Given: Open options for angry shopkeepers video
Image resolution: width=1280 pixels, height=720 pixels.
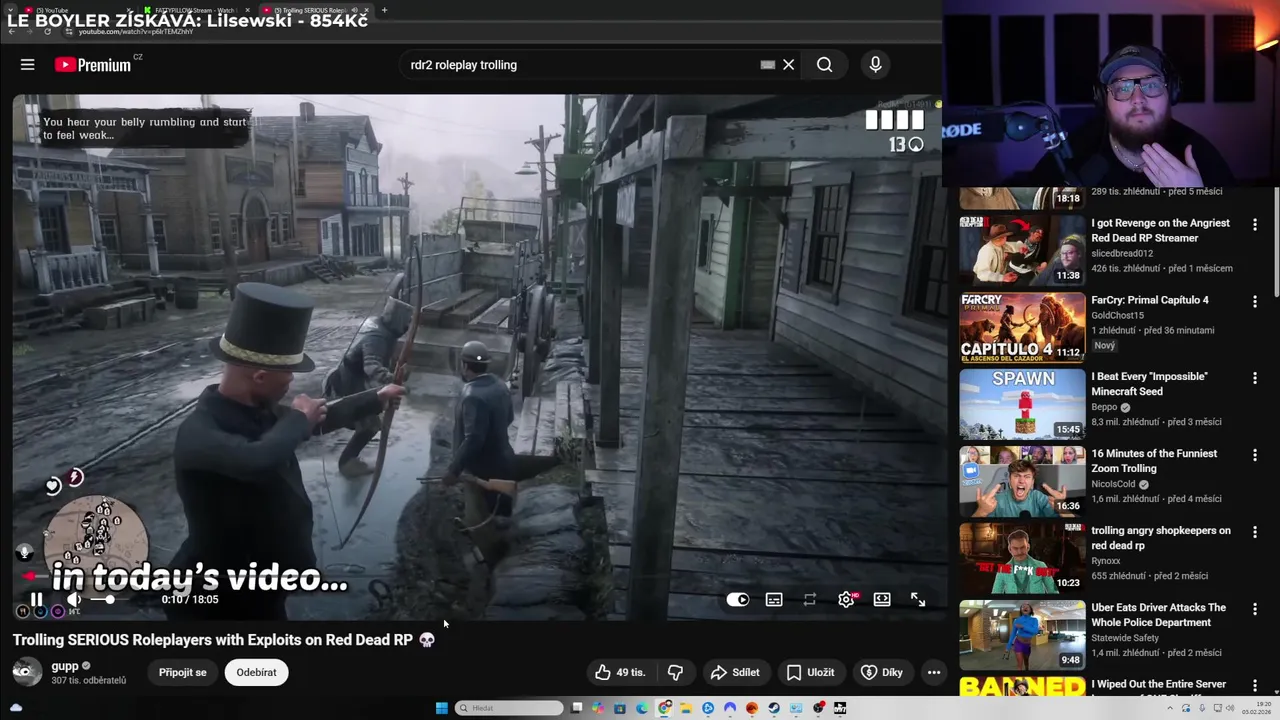Looking at the screenshot, I should [x=1255, y=533].
